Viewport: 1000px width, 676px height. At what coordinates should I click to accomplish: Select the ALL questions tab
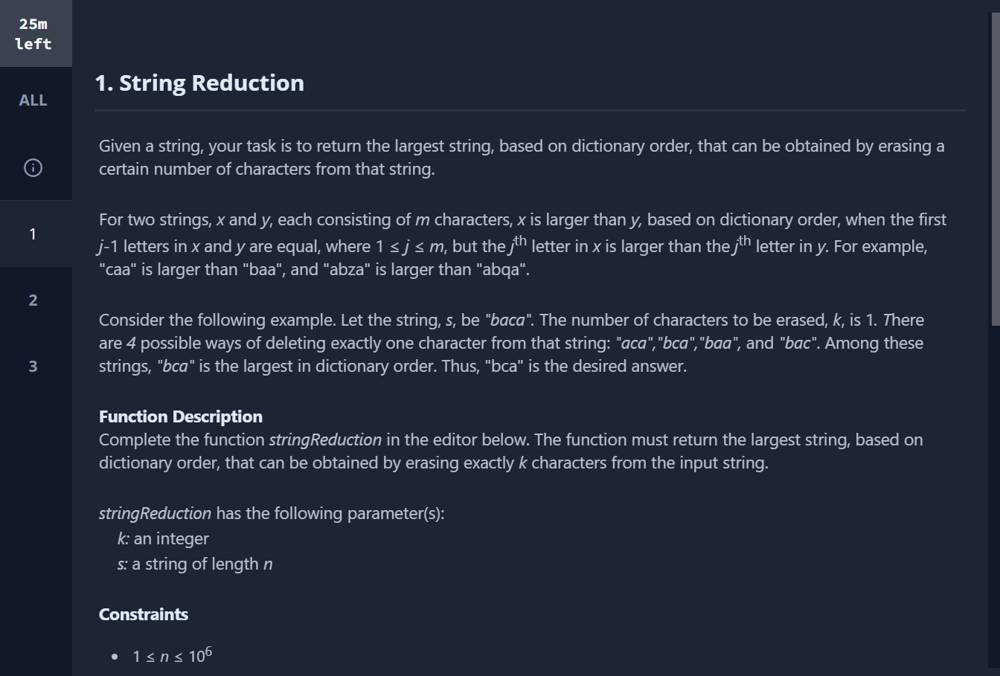click(x=33, y=100)
